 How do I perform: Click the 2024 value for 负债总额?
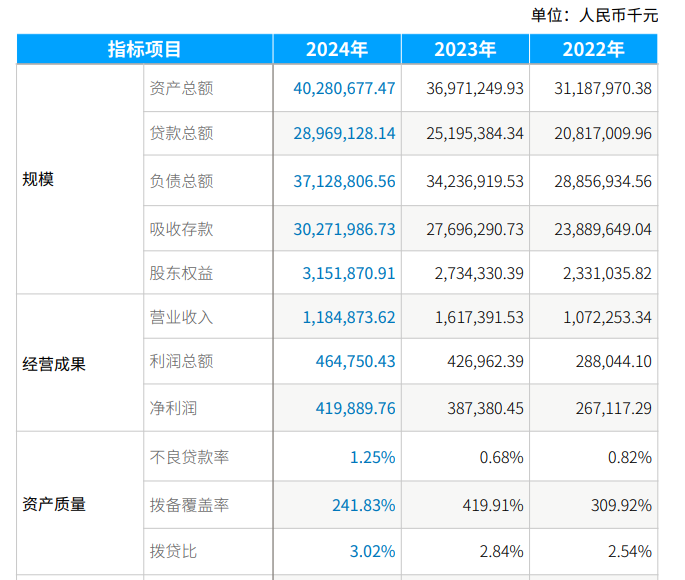tap(344, 181)
